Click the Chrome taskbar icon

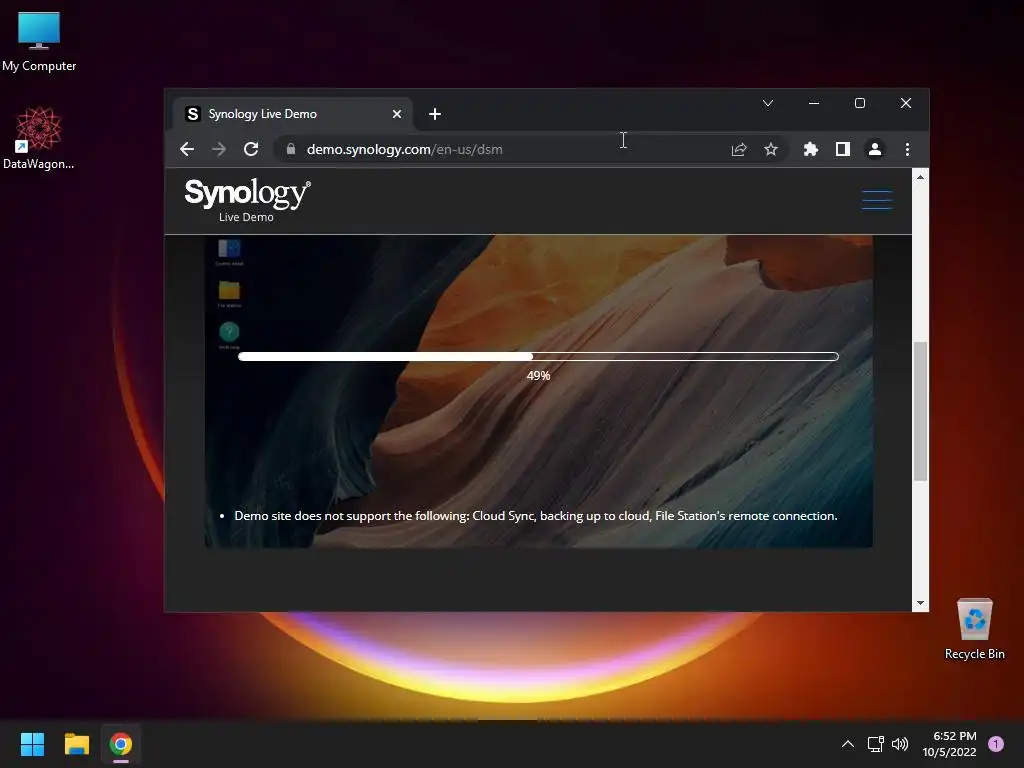pyautogui.click(x=121, y=744)
